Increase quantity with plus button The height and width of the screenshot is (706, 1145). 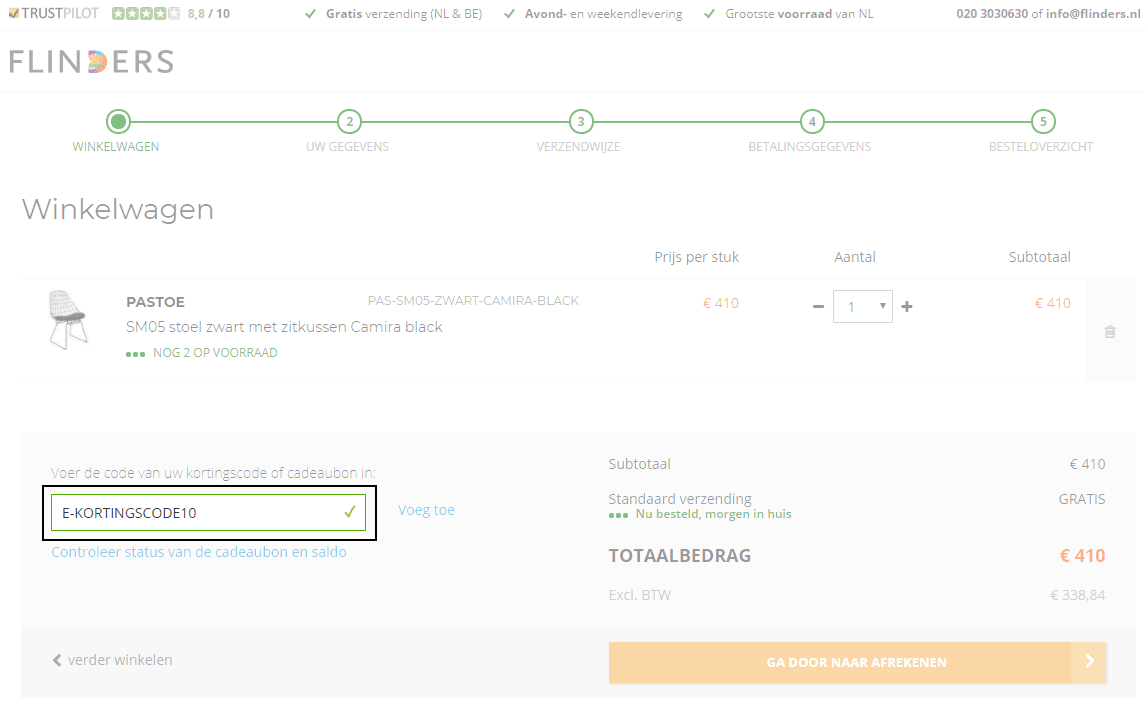(907, 307)
